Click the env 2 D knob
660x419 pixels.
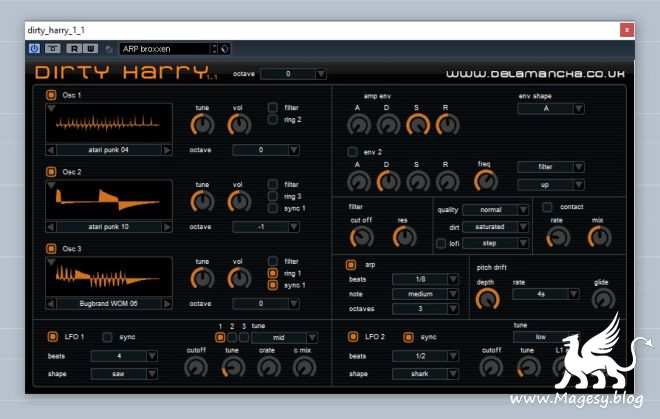coord(388,182)
